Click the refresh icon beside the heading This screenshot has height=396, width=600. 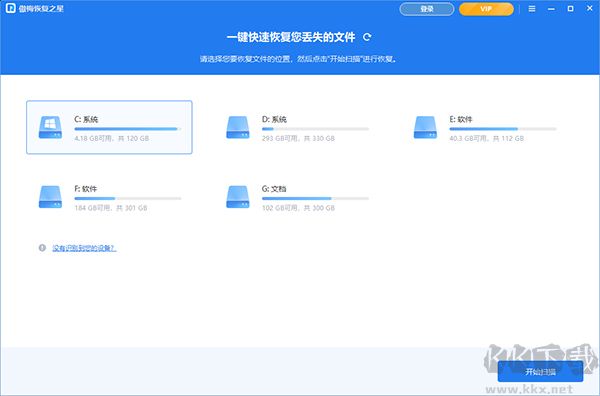click(367, 37)
